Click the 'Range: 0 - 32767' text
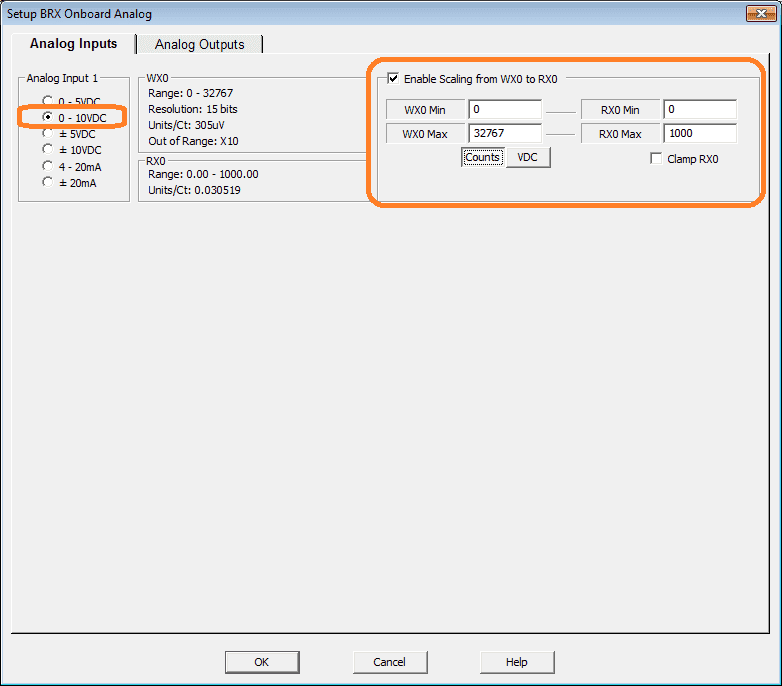Screen dimensions: 782x686 click(x=191, y=93)
